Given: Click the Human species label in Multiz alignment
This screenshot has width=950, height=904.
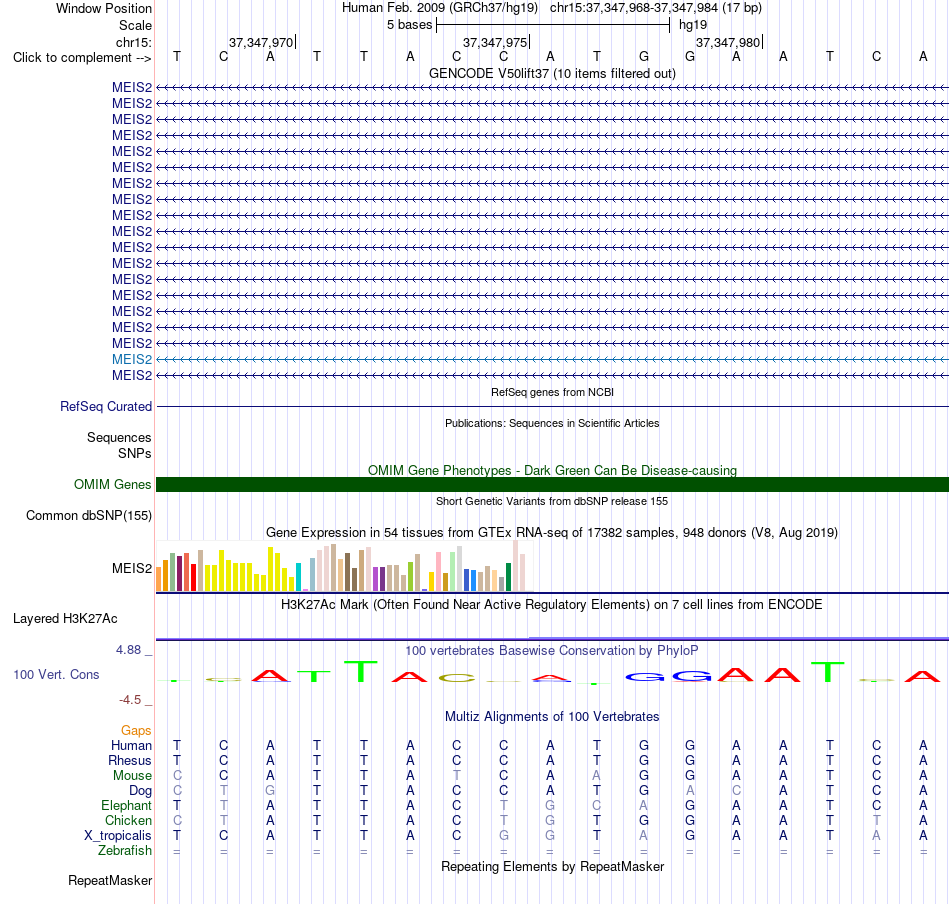Looking at the screenshot, I should tap(131, 745).
